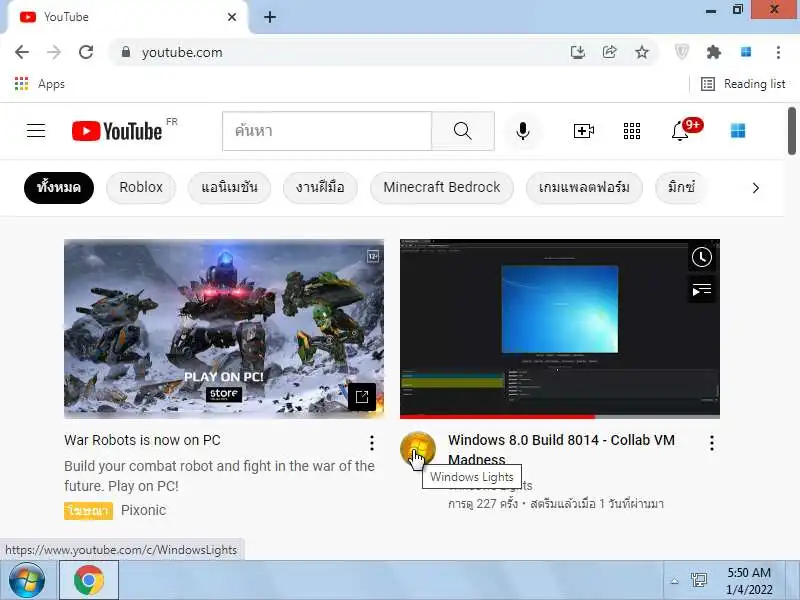Show more filter chips with right chevron

click(x=756, y=188)
